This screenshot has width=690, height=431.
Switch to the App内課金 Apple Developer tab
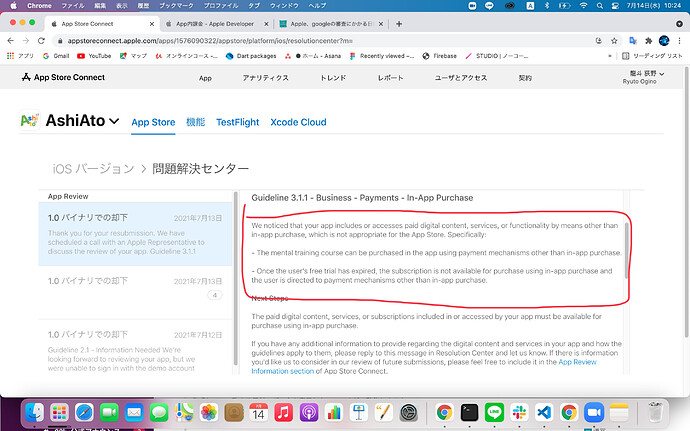(215, 24)
